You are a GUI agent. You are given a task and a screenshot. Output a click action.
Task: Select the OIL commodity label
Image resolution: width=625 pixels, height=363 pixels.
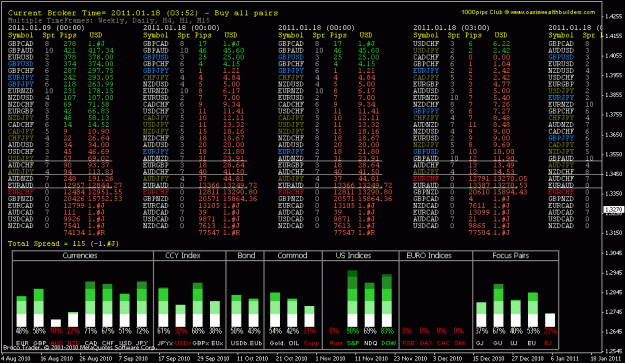click(293, 343)
